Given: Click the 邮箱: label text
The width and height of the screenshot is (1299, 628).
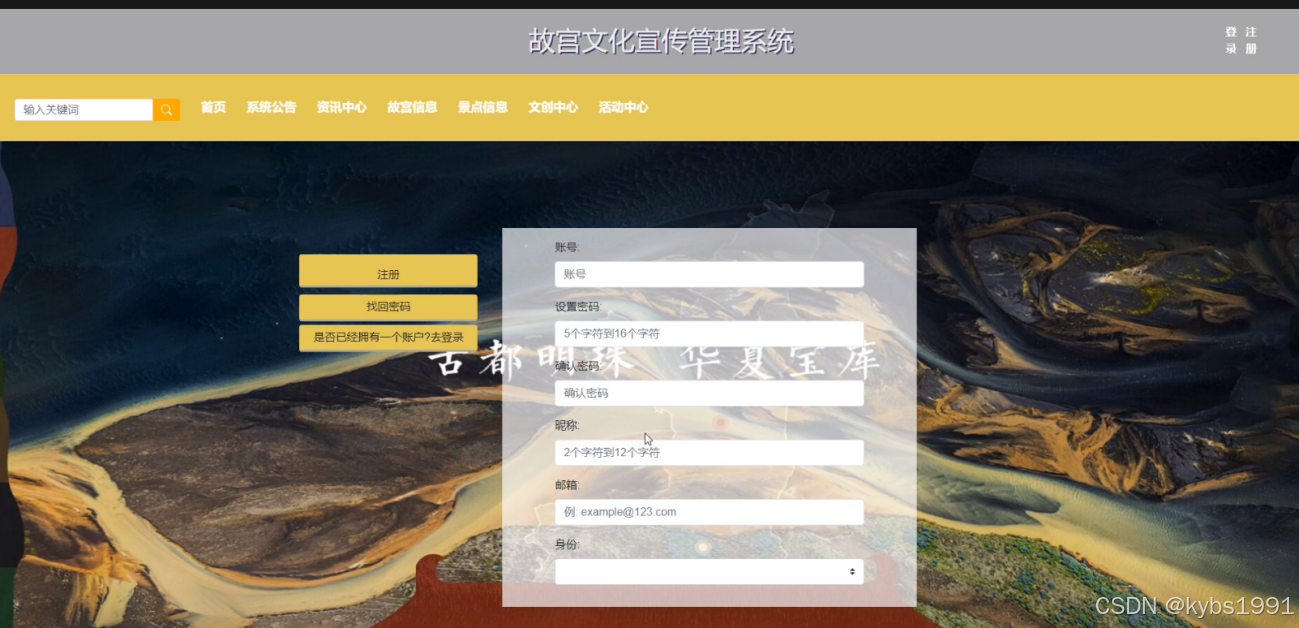Looking at the screenshot, I should click(567, 485).
